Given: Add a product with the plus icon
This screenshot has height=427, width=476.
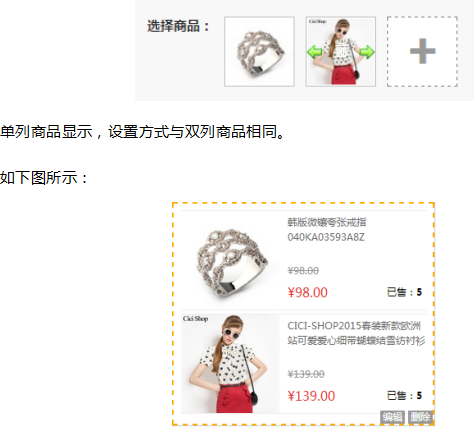Looking at the screenshot, I should coord(422,51).
